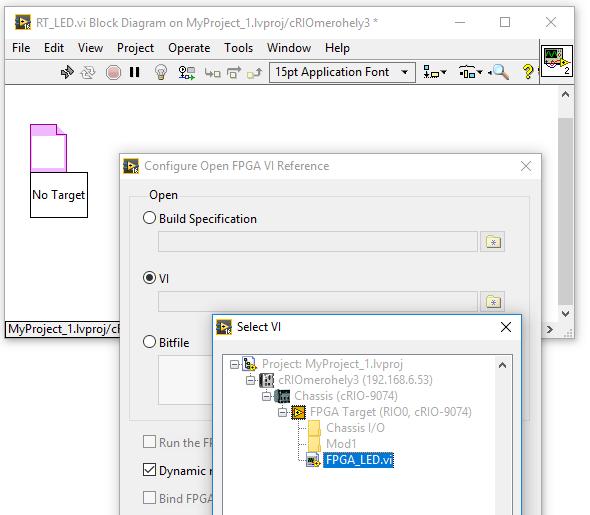Click block diagram vertical scroll-up arrow
The height and width of the screenshot is (515, 590).
(x=565, y=94)
